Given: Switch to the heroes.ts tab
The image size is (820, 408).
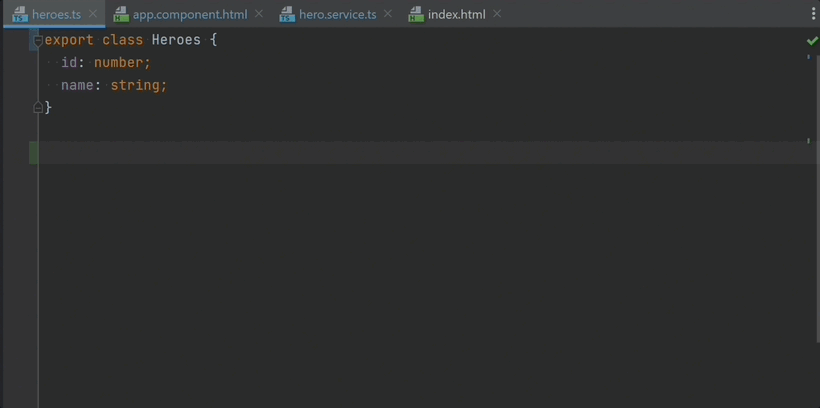Looking at the screenshot, I should click(56, 15).
